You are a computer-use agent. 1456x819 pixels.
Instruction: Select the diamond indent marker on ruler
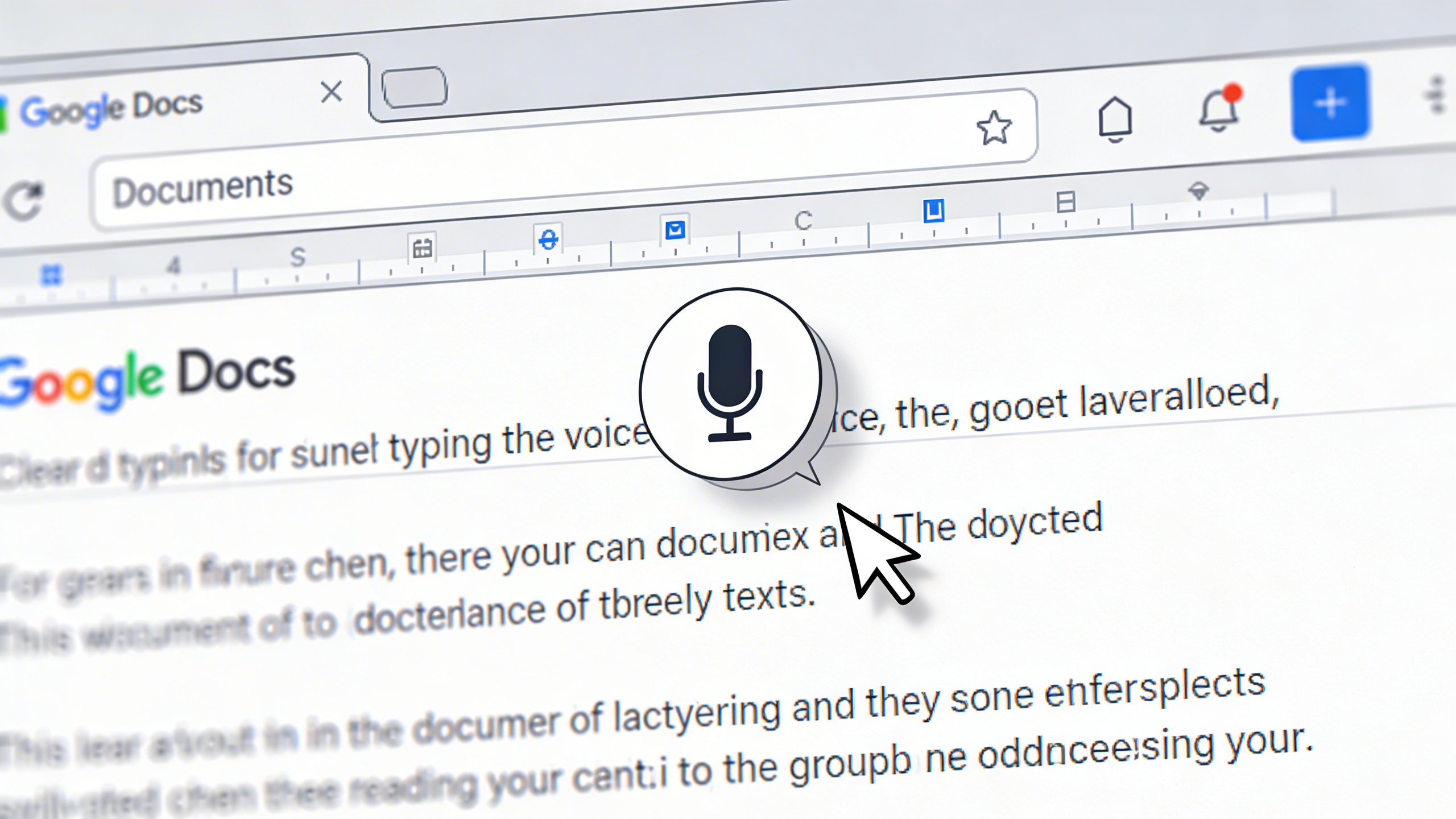tap(1198, 192)
